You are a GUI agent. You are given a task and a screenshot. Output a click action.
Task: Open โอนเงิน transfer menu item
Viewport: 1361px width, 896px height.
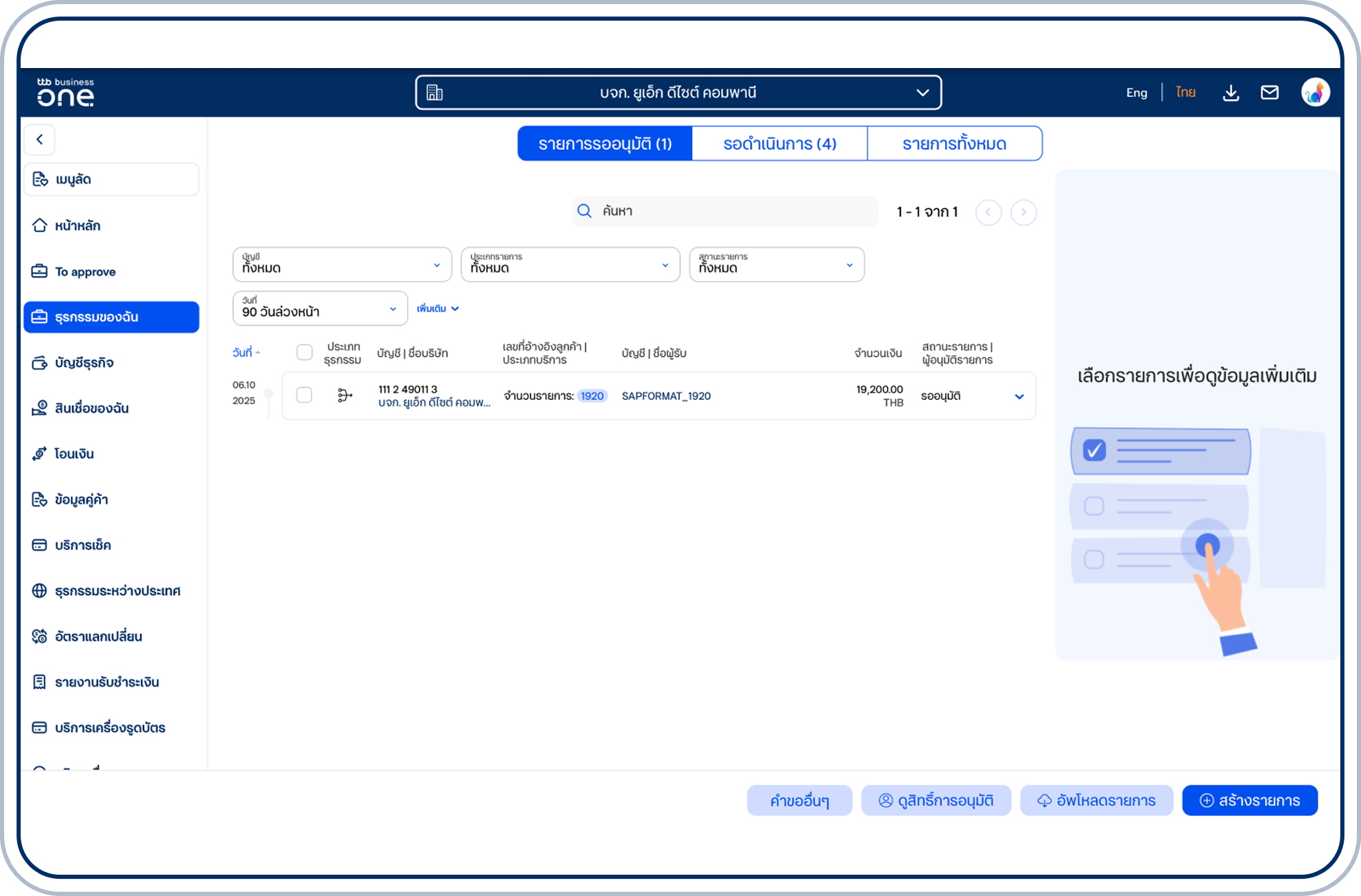[x=74, y=453]
